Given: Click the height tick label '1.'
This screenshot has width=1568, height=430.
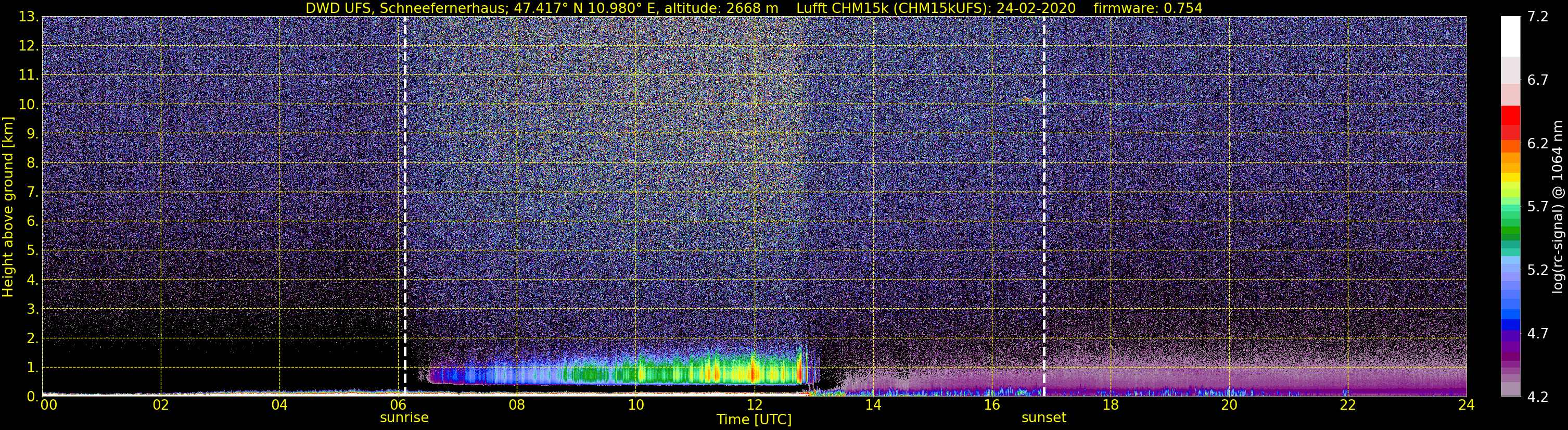Looking at the screenshot, I should click(x=32, y=367).
